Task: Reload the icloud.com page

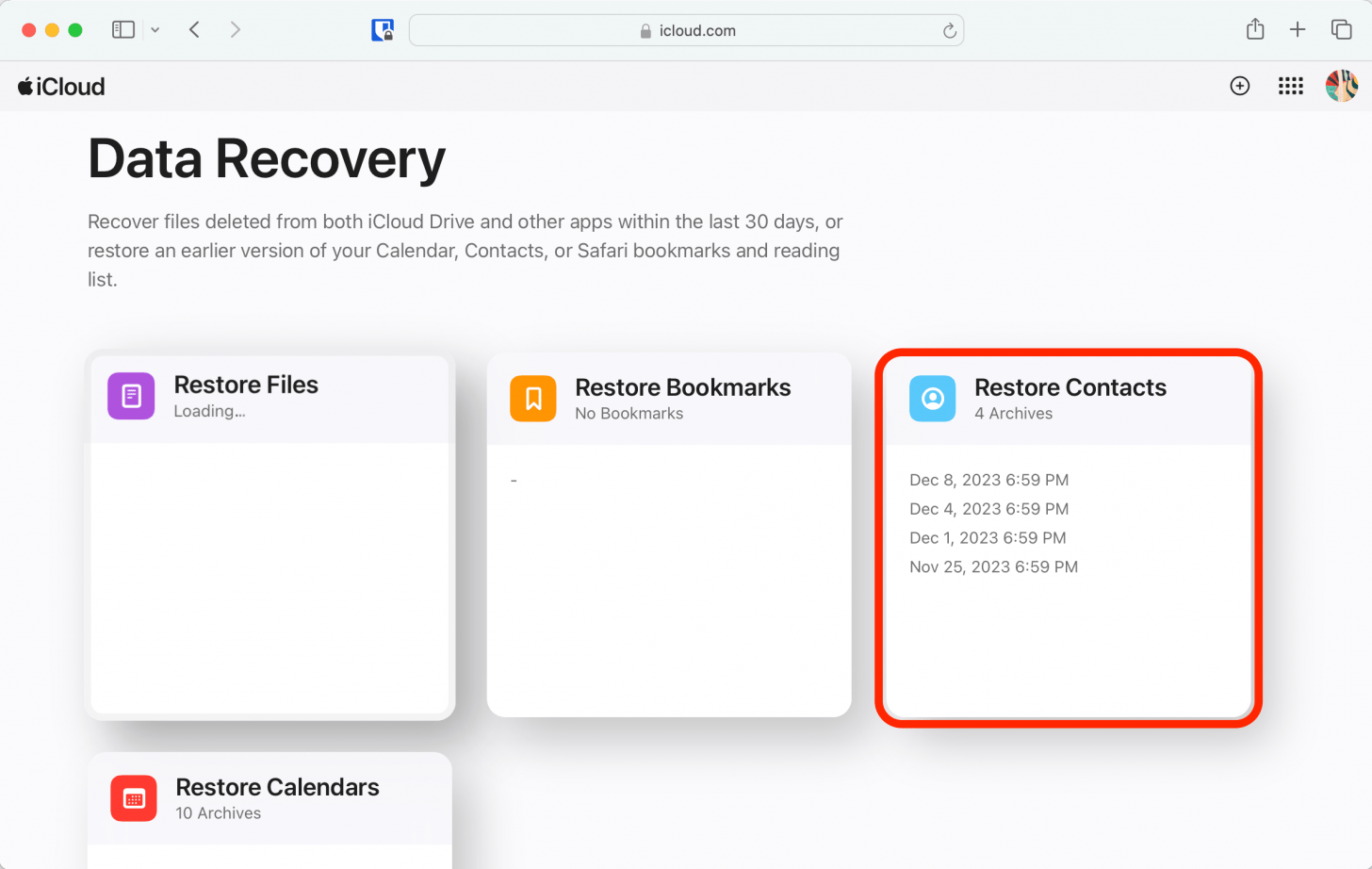Action: click(949, 31)
